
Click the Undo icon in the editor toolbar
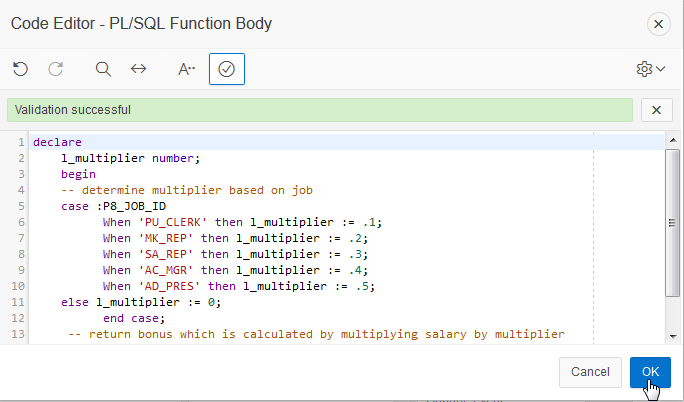[21, 69]
